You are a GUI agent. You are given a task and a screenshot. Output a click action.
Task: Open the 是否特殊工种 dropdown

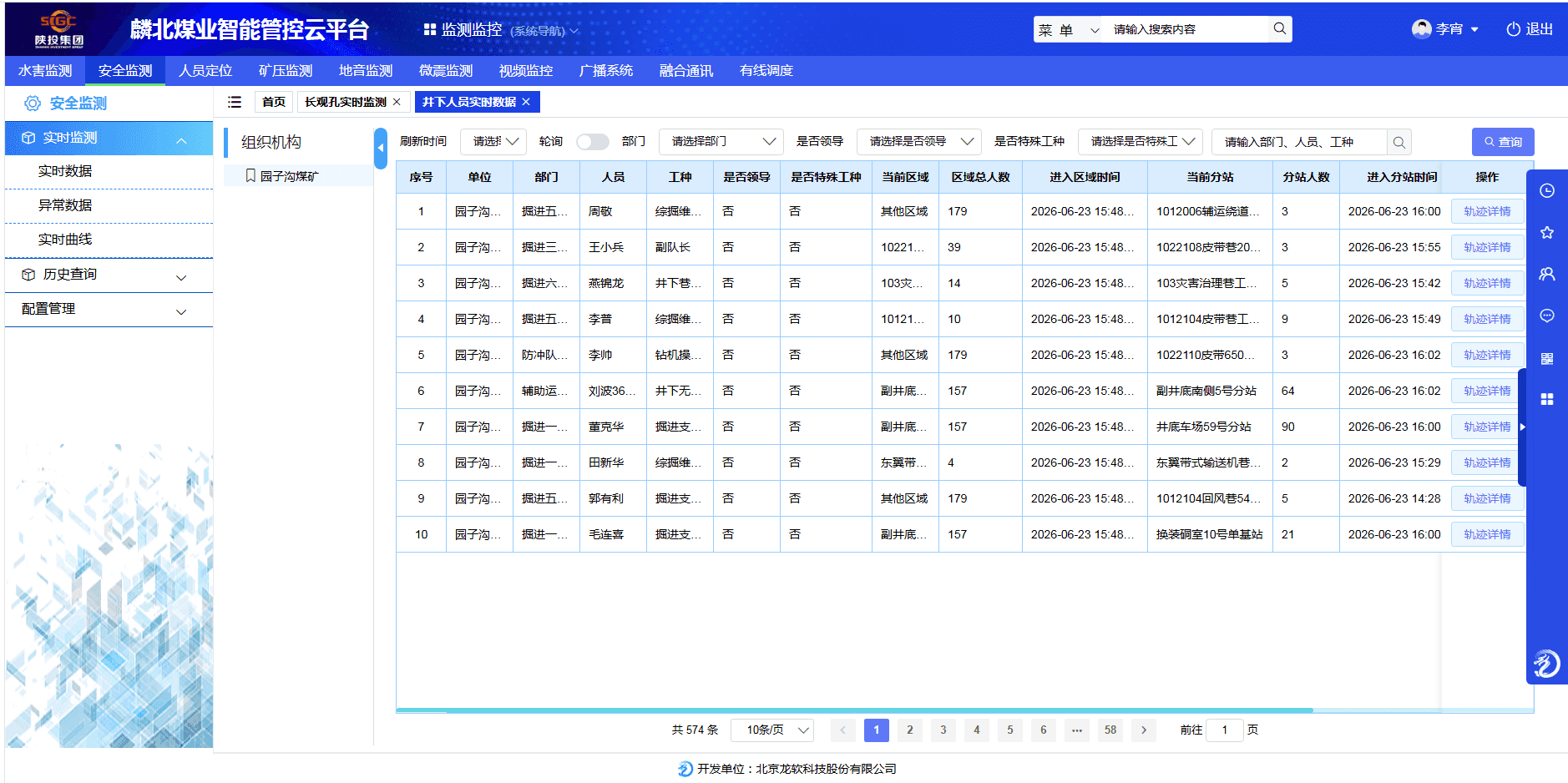click(1141, 142)
